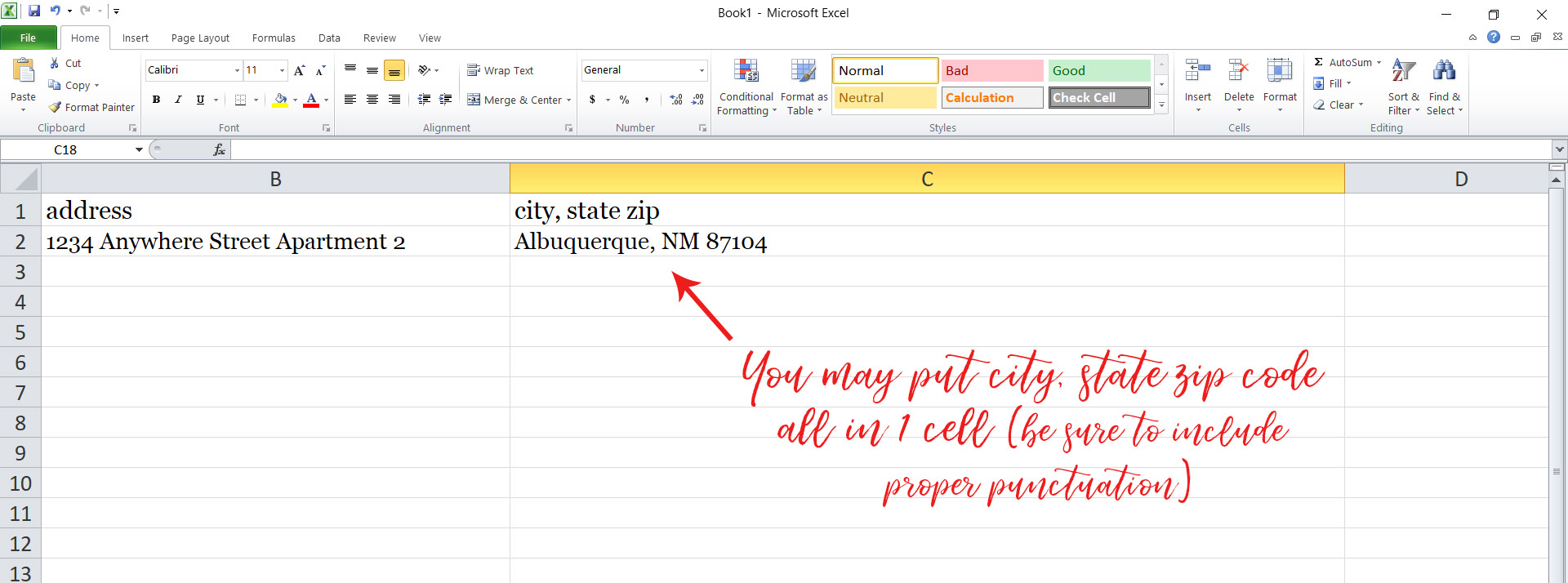Image resolution: width=1568 pixels, height=583 pixels.
Task: Apply the Fill Color yellow swatch
Action: [280, 100]
